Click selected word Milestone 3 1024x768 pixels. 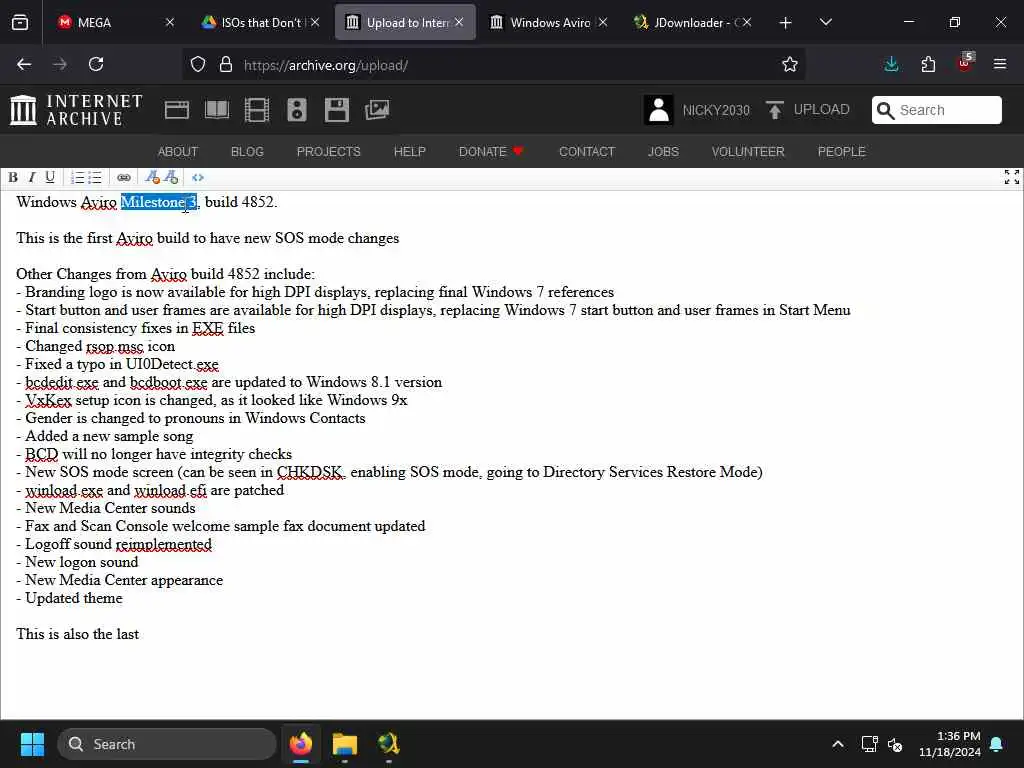159,202
